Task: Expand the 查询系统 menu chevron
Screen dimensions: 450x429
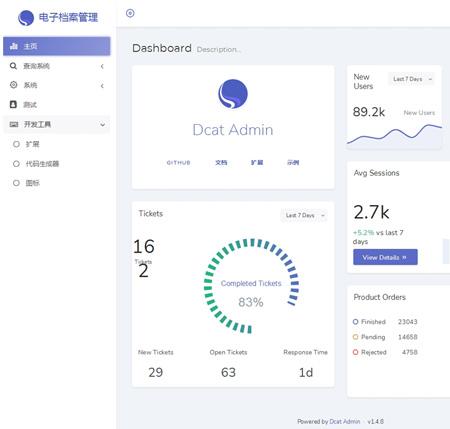Action: [102, 66]
